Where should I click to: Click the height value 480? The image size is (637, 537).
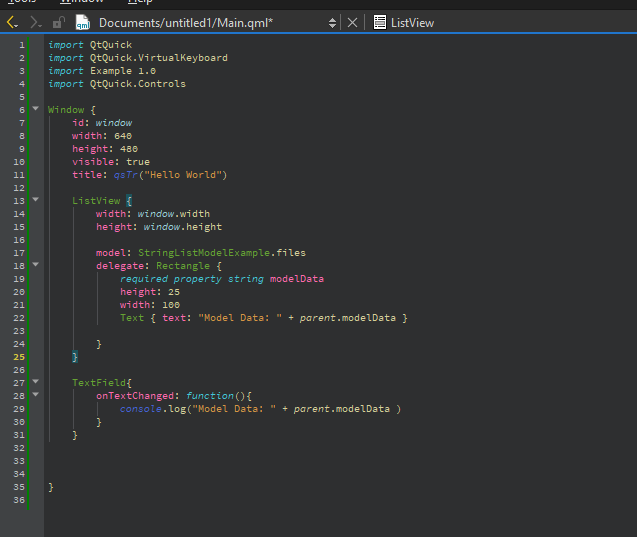point(129,149)
